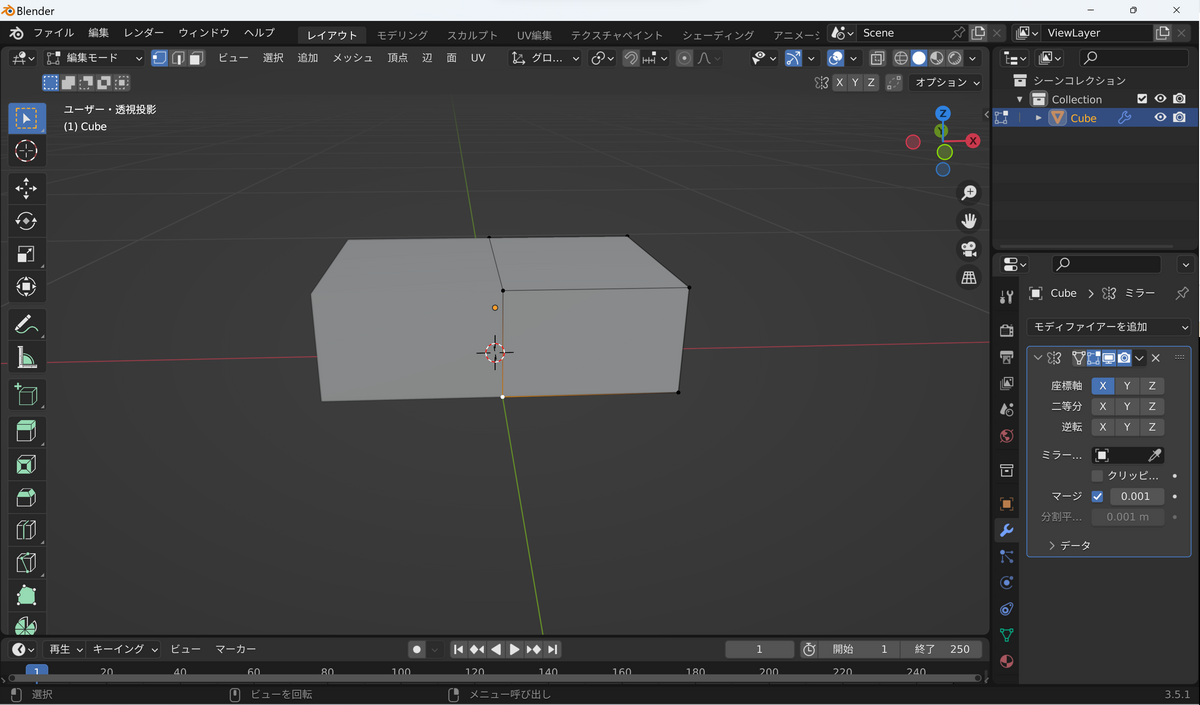Click the mirror object eyedropper

click(1154, 455)
